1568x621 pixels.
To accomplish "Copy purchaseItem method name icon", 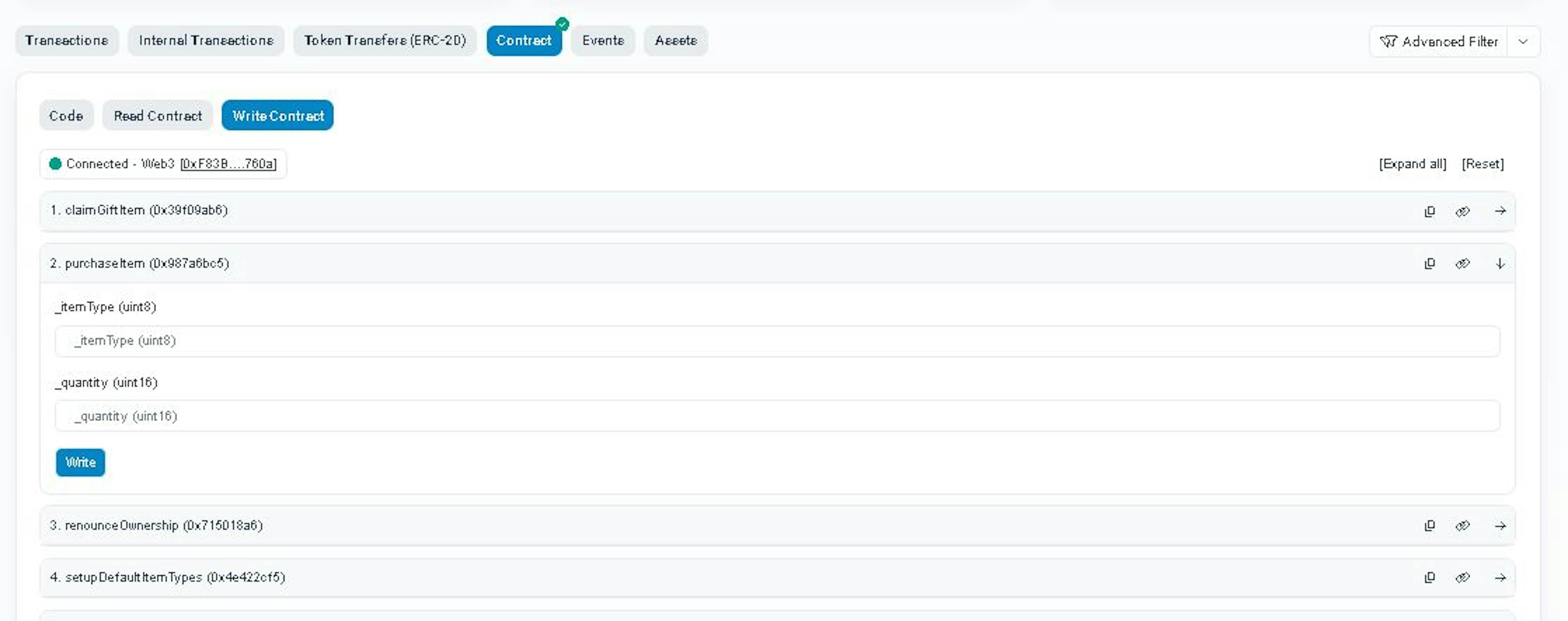I will click(1429, 263).
